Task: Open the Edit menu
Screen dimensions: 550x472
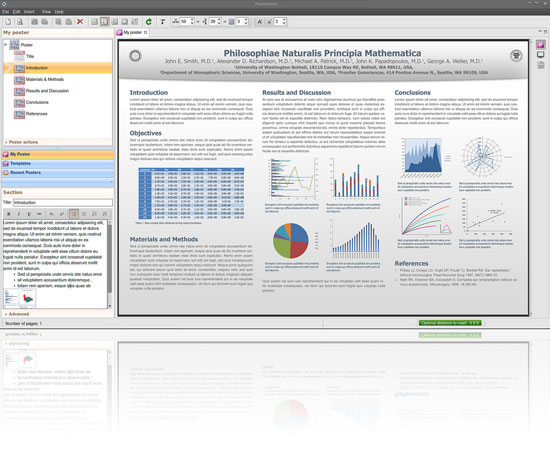Action: (16, 12)
